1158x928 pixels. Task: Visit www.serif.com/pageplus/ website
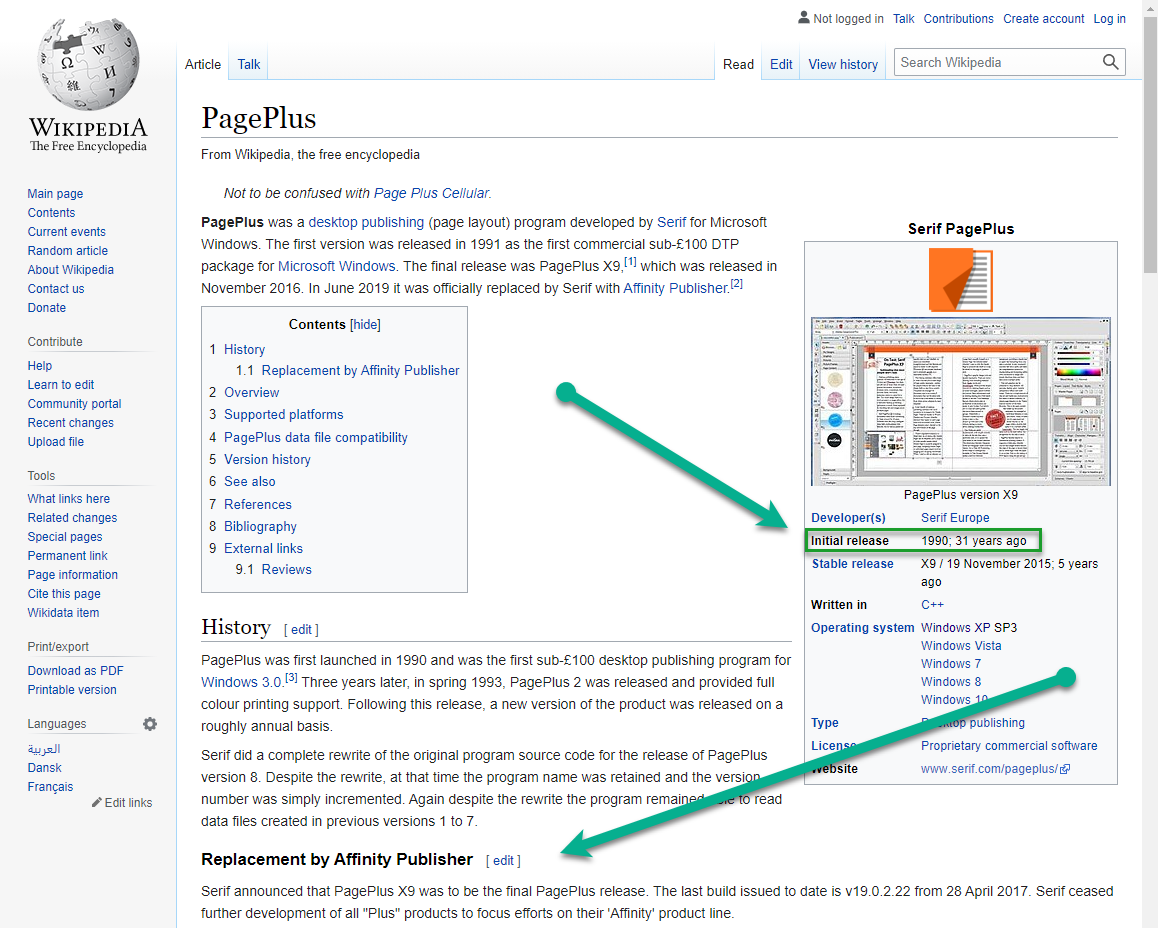tap(989, 769)
